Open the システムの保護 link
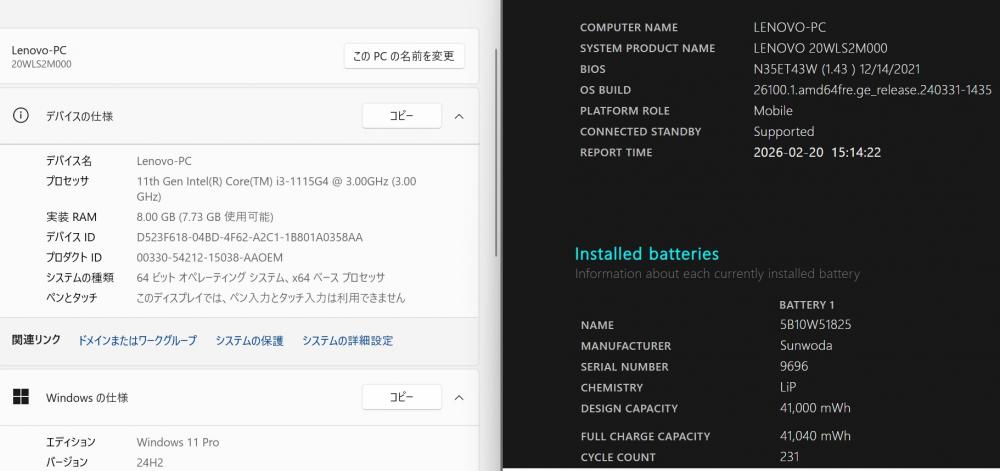 tap(249, 341)
